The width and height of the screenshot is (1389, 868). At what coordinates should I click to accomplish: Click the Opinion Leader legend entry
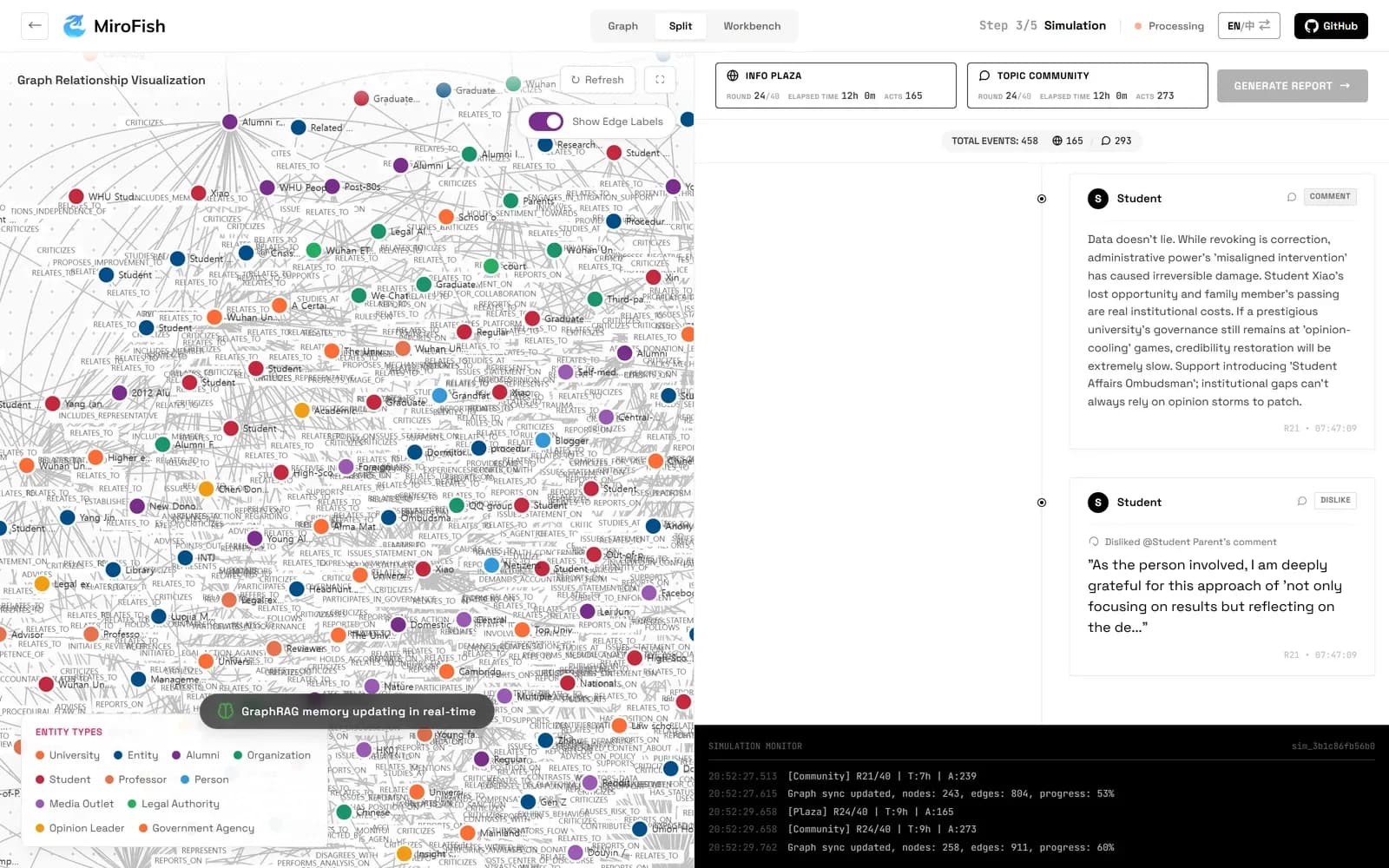(80, 828)
